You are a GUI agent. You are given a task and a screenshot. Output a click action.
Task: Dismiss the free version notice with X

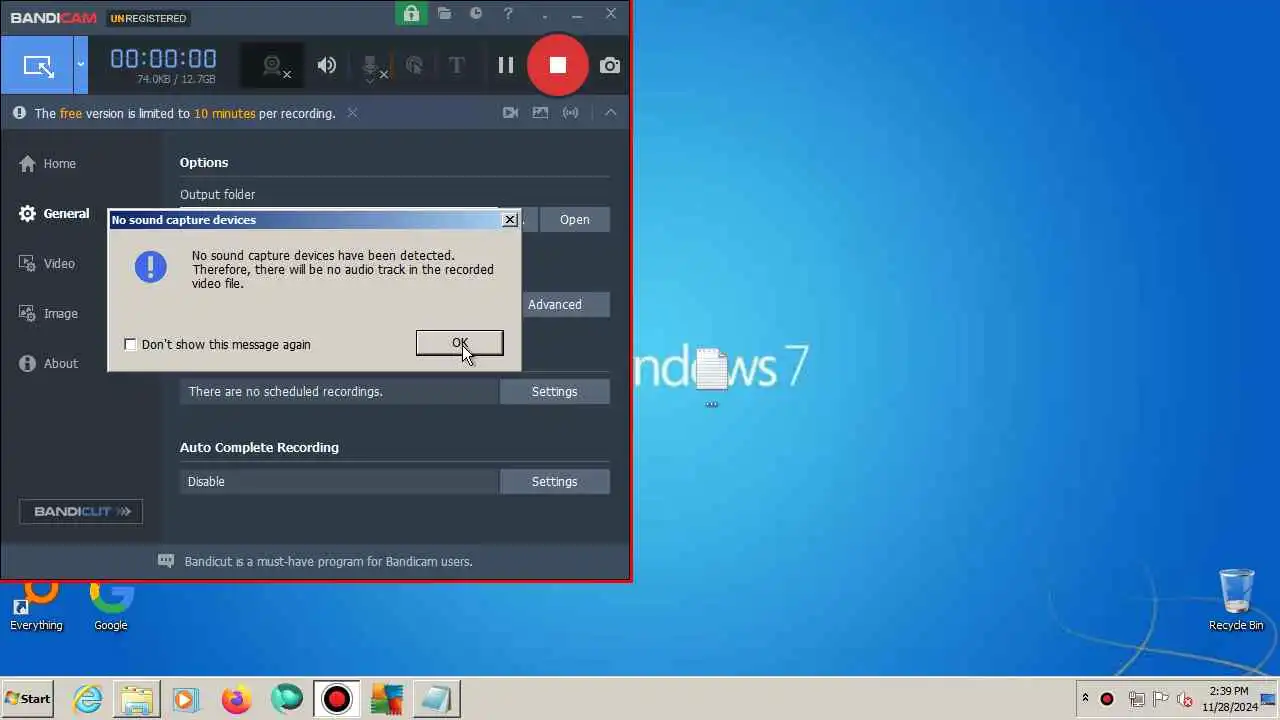click(352, 113)
